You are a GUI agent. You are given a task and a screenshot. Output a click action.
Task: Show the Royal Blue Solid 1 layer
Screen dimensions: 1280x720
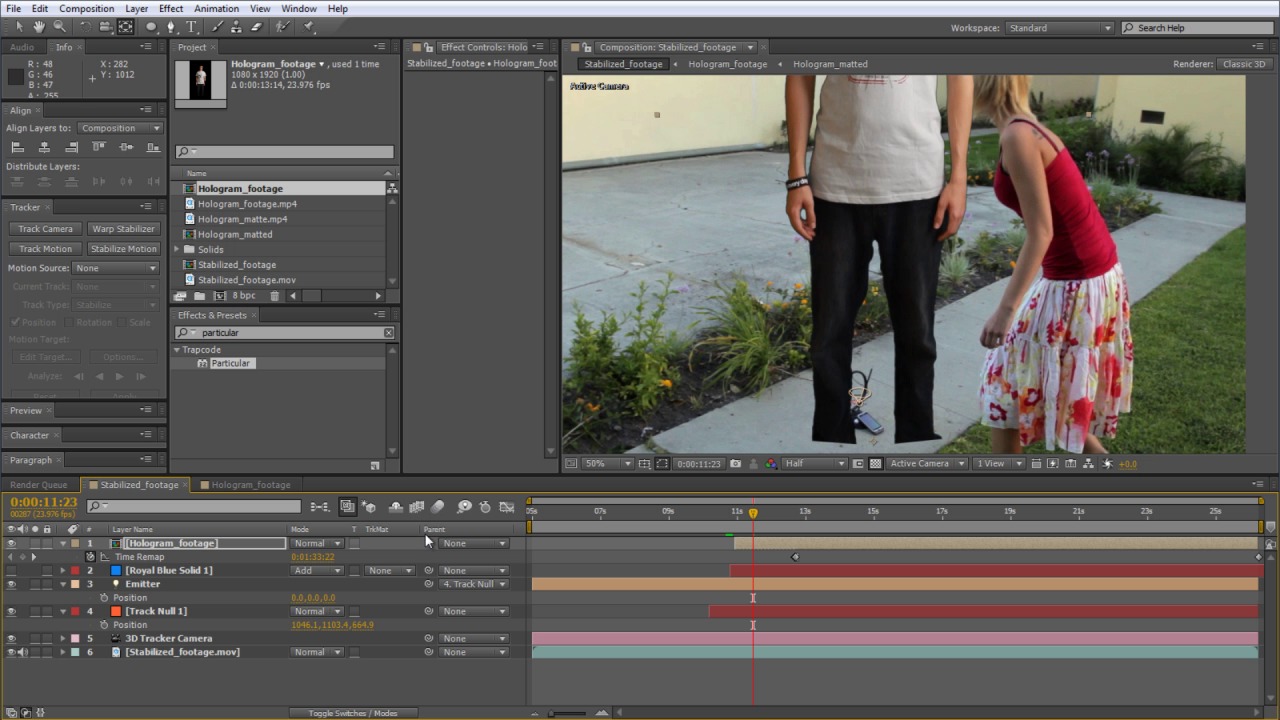pos(11,571)
